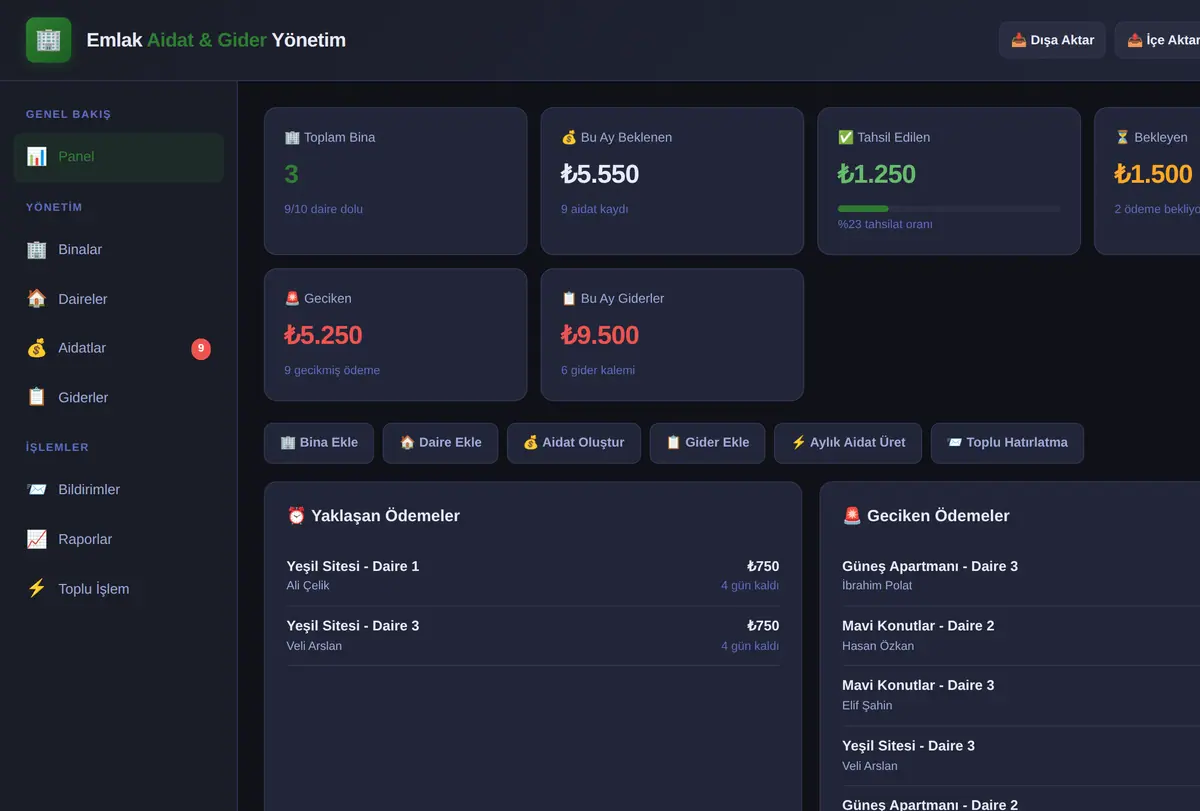Click the checkmark icon on Tahsil Edilen card

(845, 137)
